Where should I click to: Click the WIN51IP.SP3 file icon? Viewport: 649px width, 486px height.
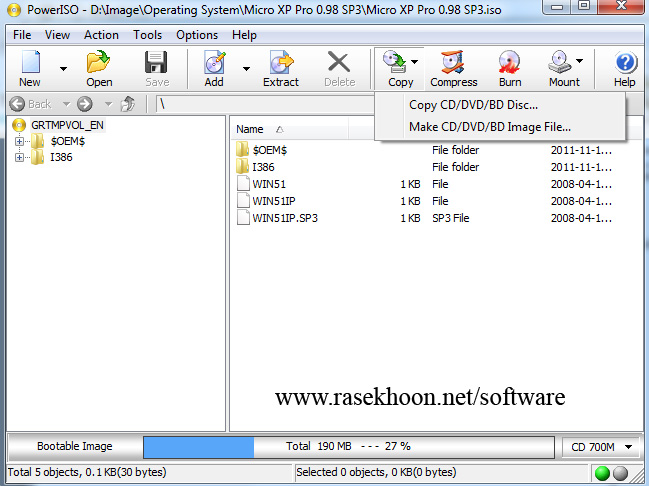coord(243,217)
